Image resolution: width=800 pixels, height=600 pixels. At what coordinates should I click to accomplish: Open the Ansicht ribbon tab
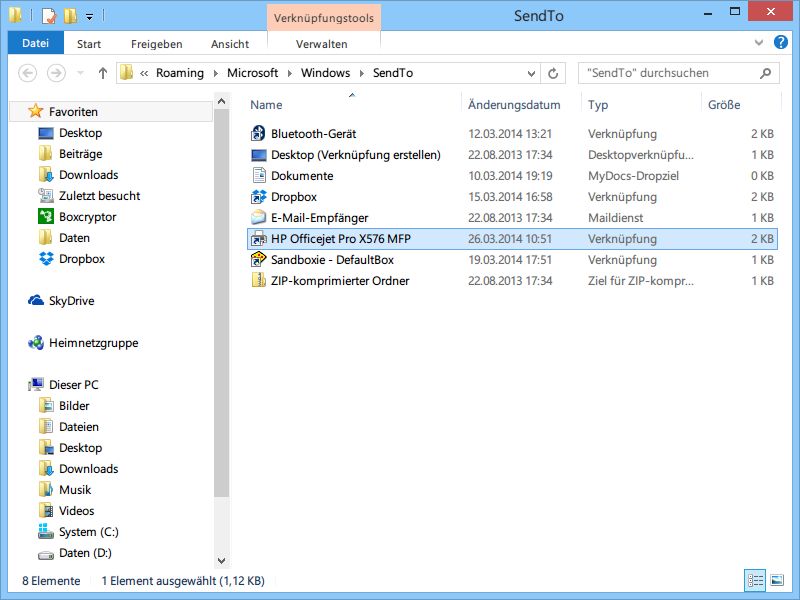230,44
